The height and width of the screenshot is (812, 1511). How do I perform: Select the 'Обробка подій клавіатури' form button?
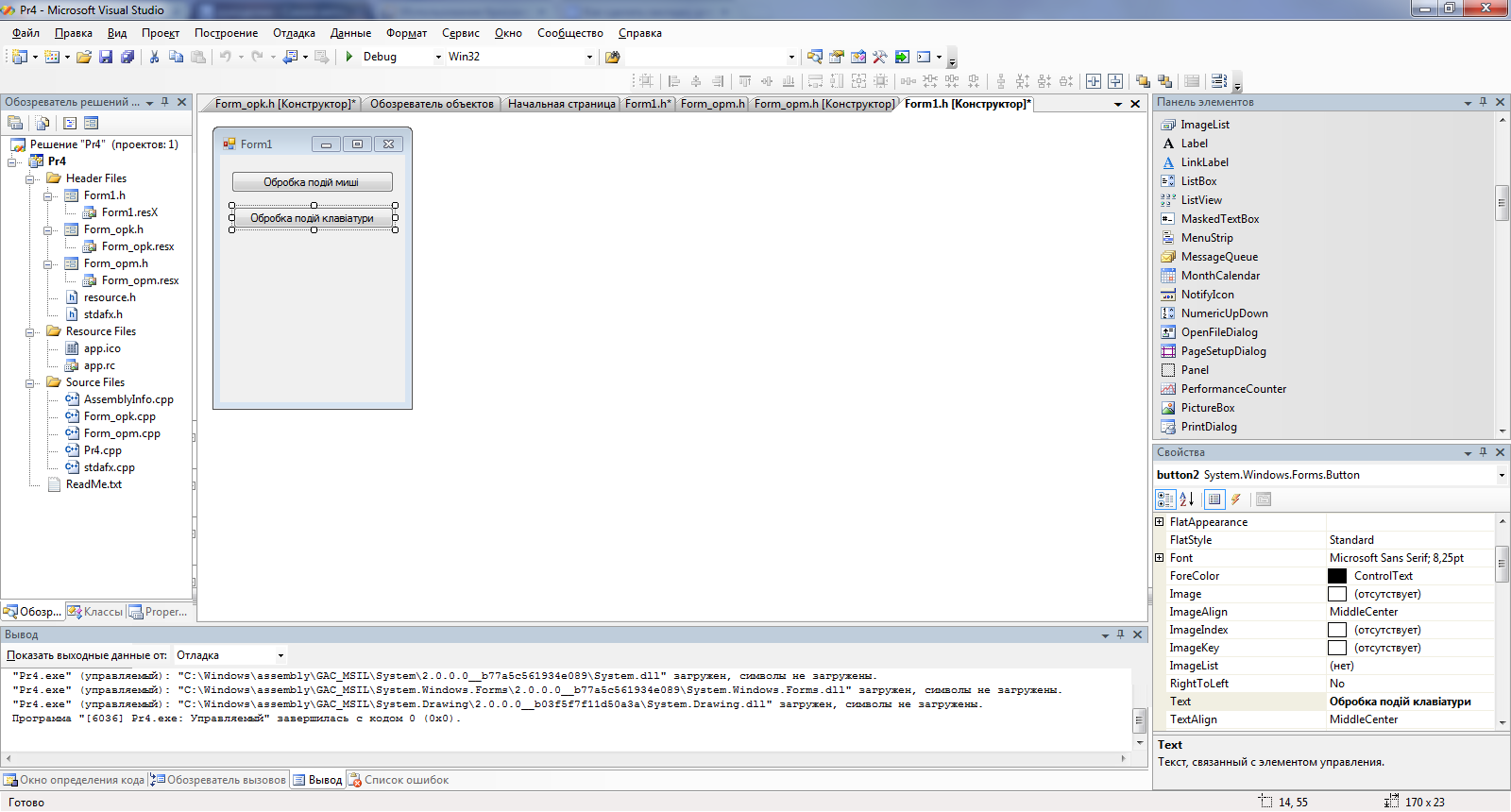pos(313,218)
